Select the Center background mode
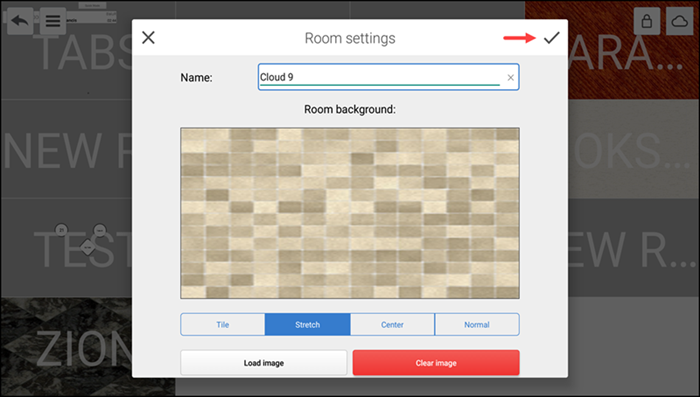The width and height of the screenshot is (700, 397). coord(392,325)
